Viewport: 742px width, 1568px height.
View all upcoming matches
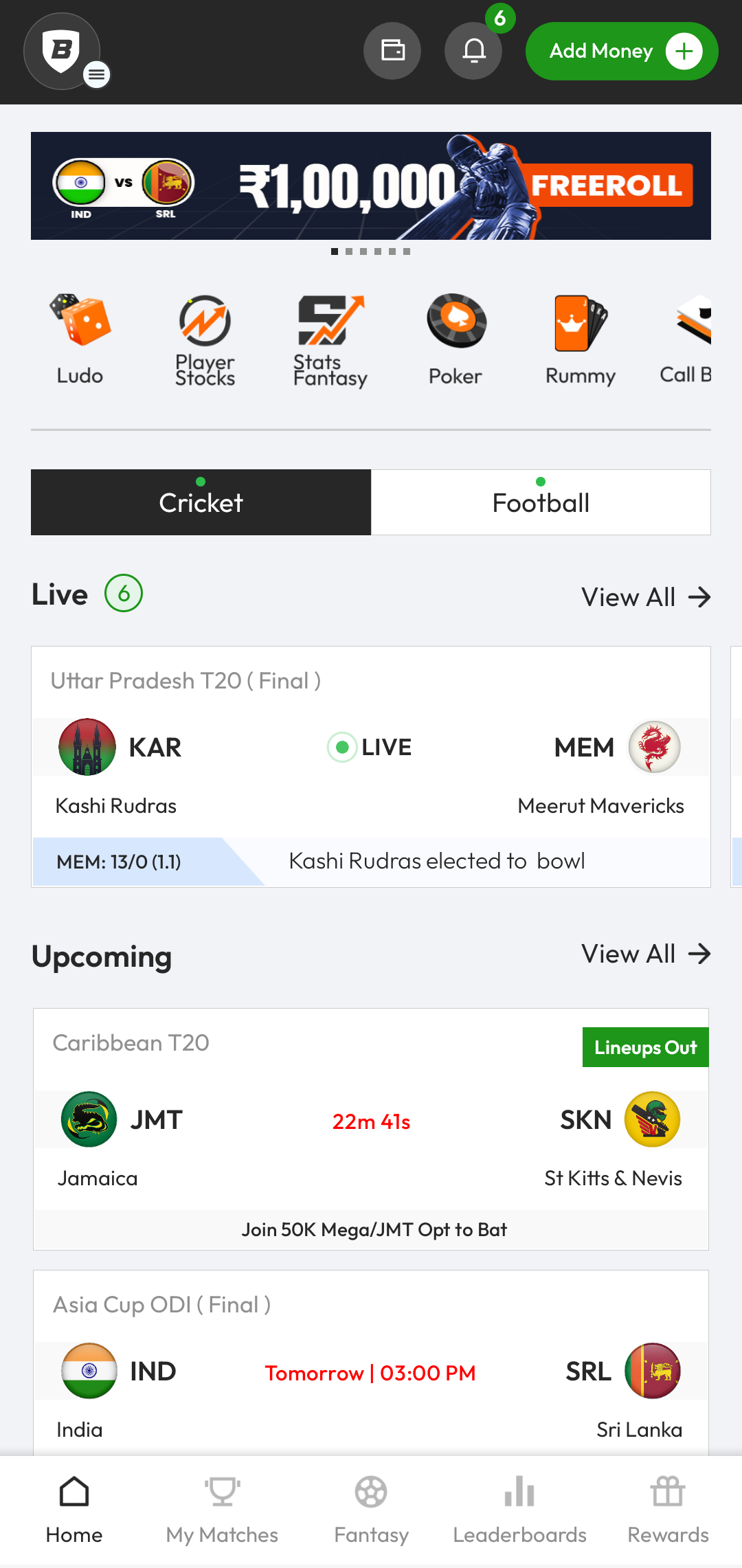(x=645, y=954)
